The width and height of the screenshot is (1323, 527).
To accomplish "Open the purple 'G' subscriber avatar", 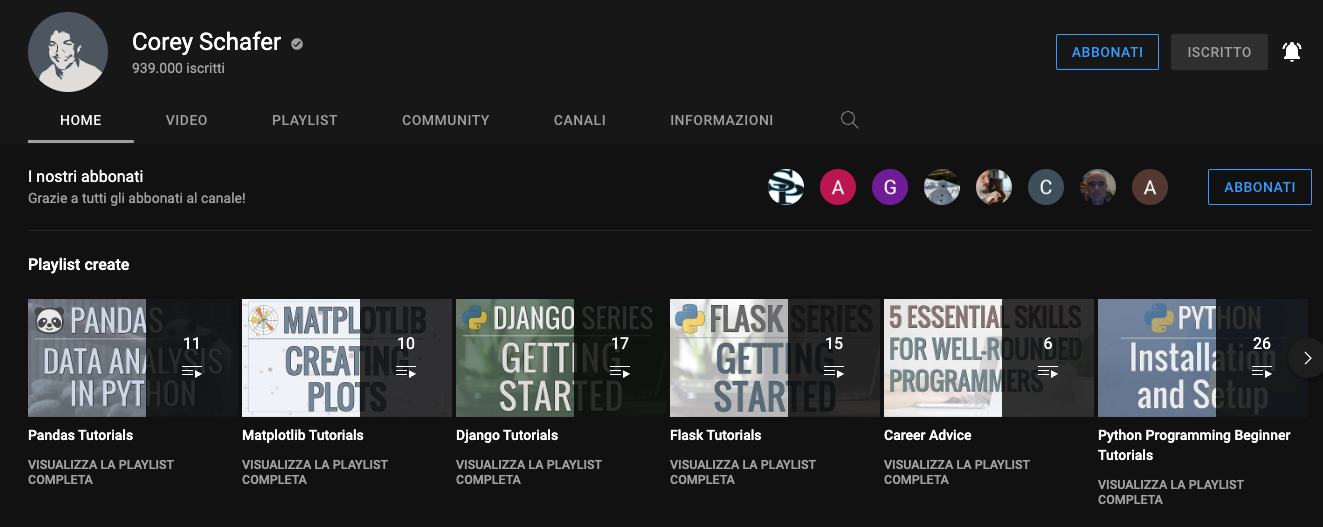I will point(890,187).
